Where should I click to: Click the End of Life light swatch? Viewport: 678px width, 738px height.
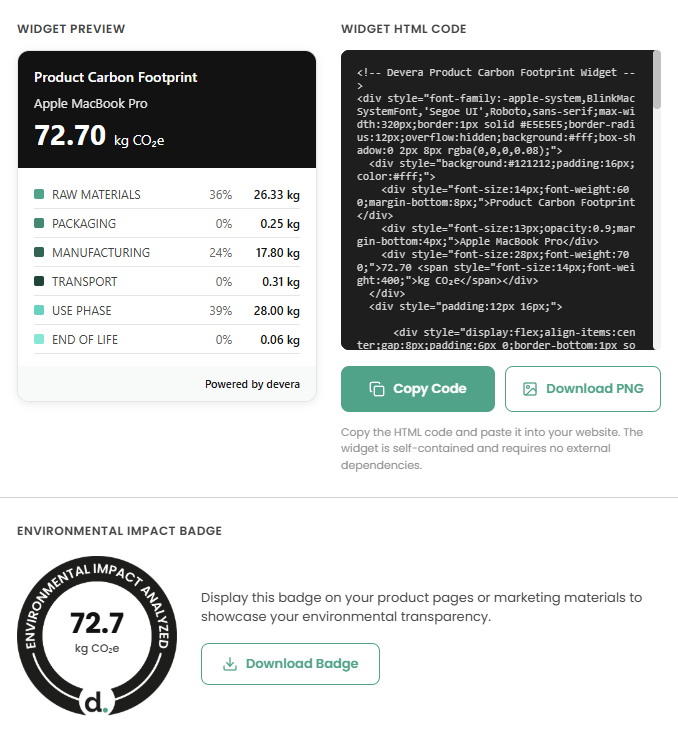39,339
